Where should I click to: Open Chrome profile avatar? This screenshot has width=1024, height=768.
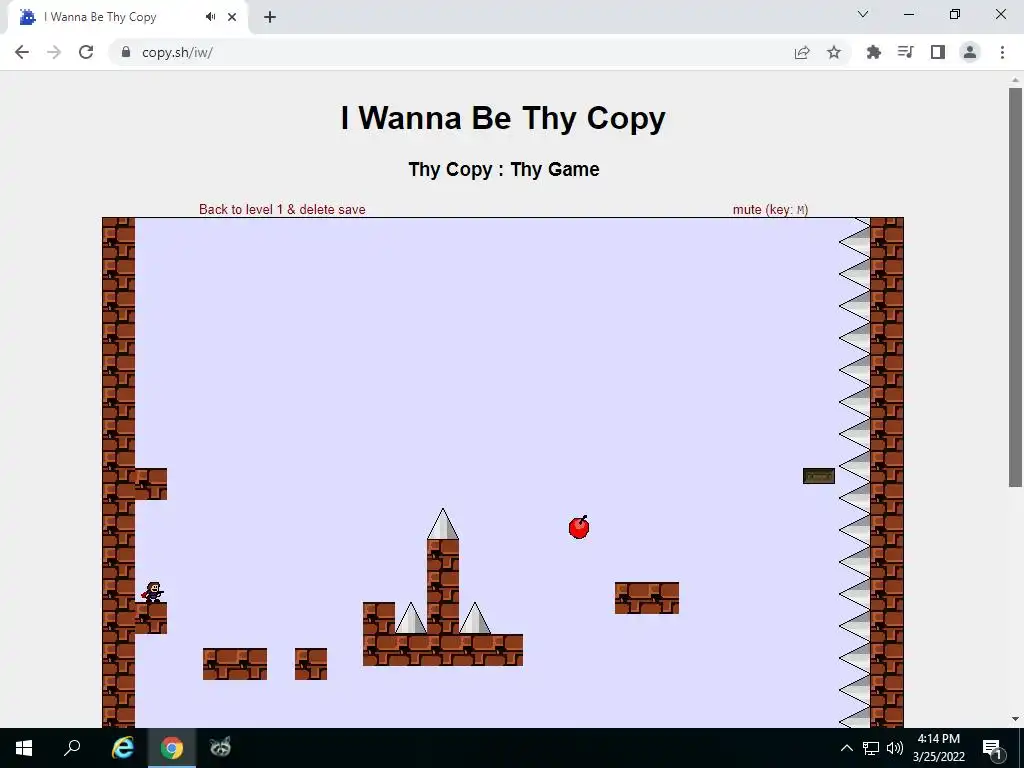click(x=970, y=52)
